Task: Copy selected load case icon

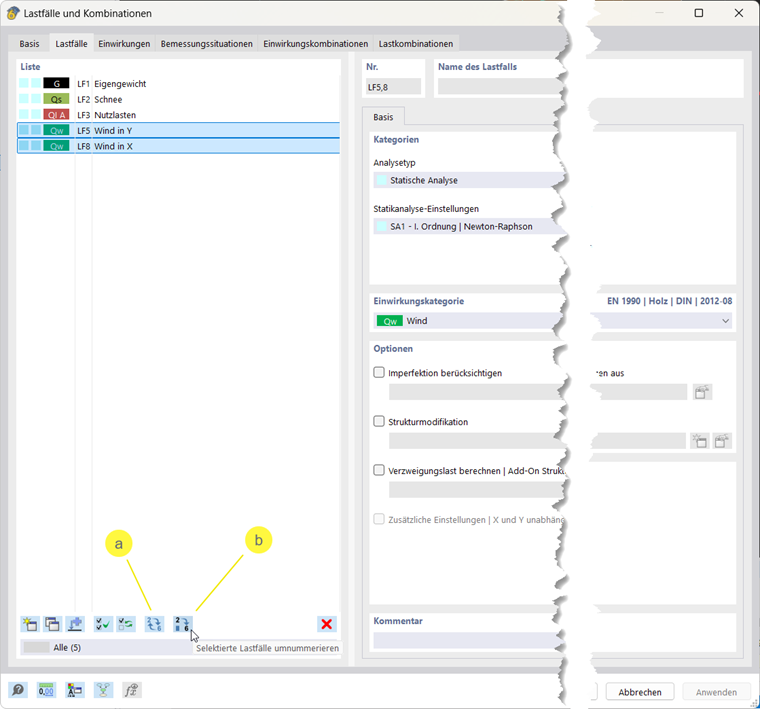Action: click(52, 624)
